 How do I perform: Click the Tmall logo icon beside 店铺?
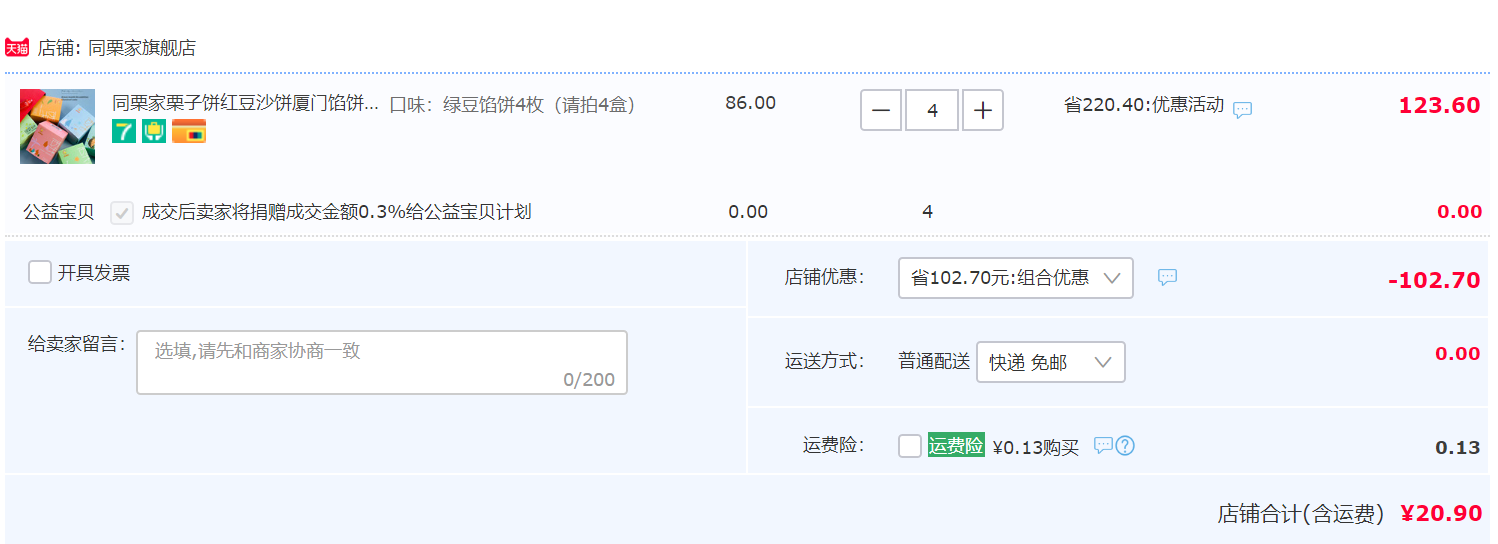tap(17, 47)
